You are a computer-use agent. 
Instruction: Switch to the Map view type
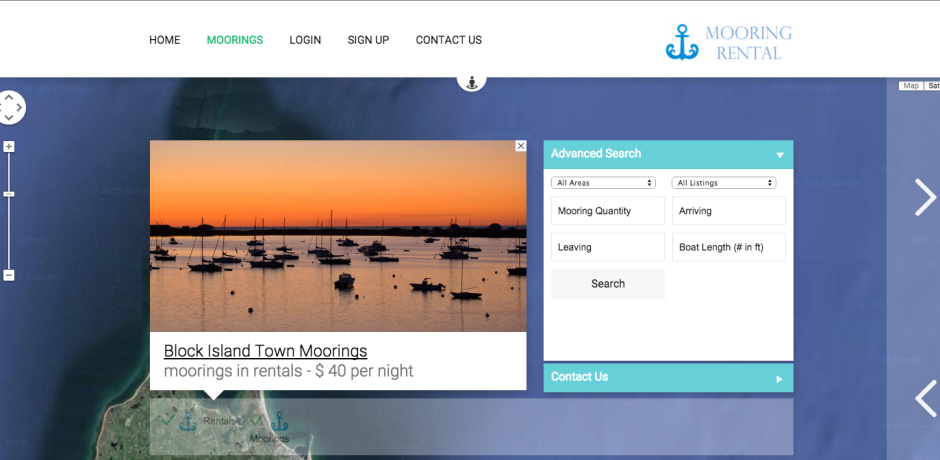click(x=910, y=86)
